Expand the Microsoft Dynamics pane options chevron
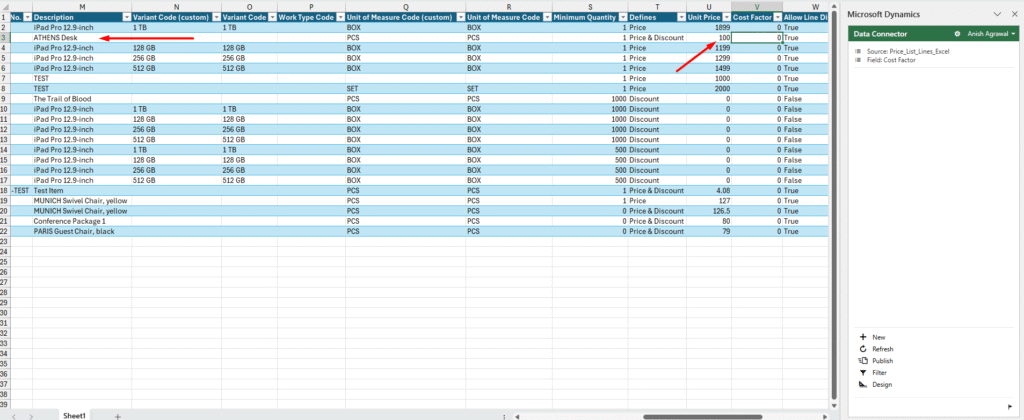Viewport: 1024px width, 420px height. pyautogui.click(x=996, y=13)
